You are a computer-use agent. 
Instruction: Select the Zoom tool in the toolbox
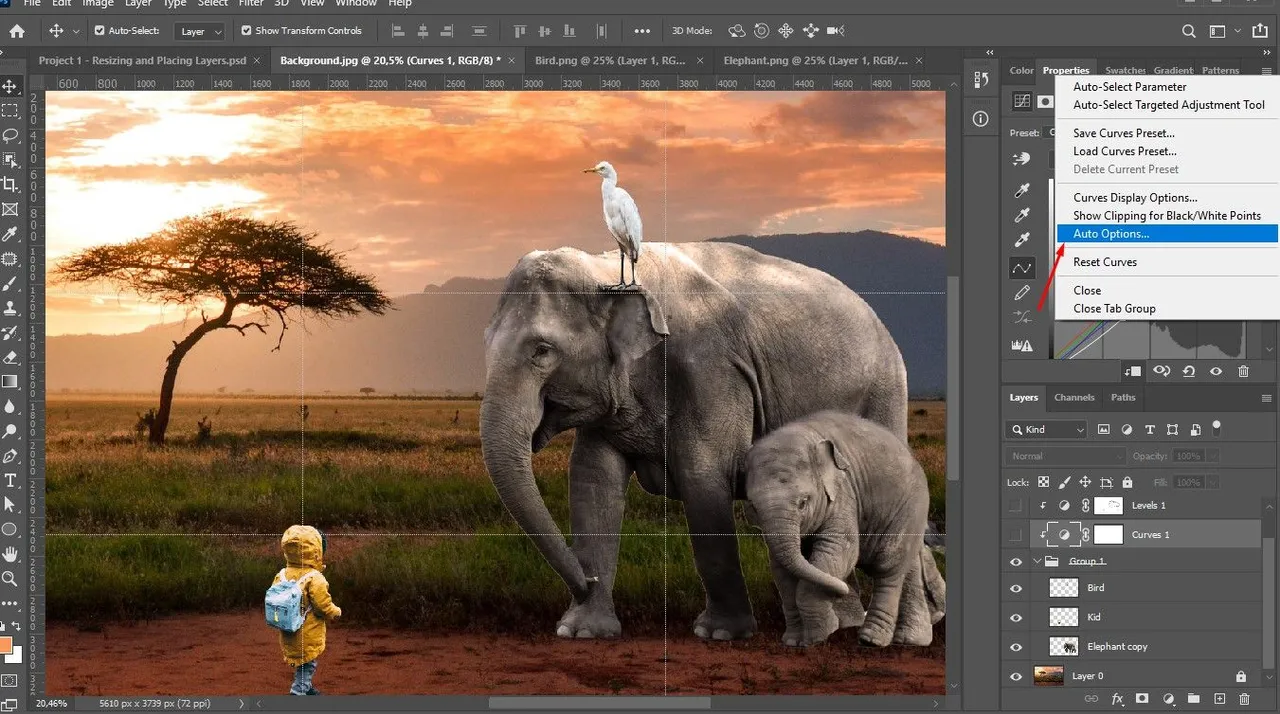click(11, 578)
